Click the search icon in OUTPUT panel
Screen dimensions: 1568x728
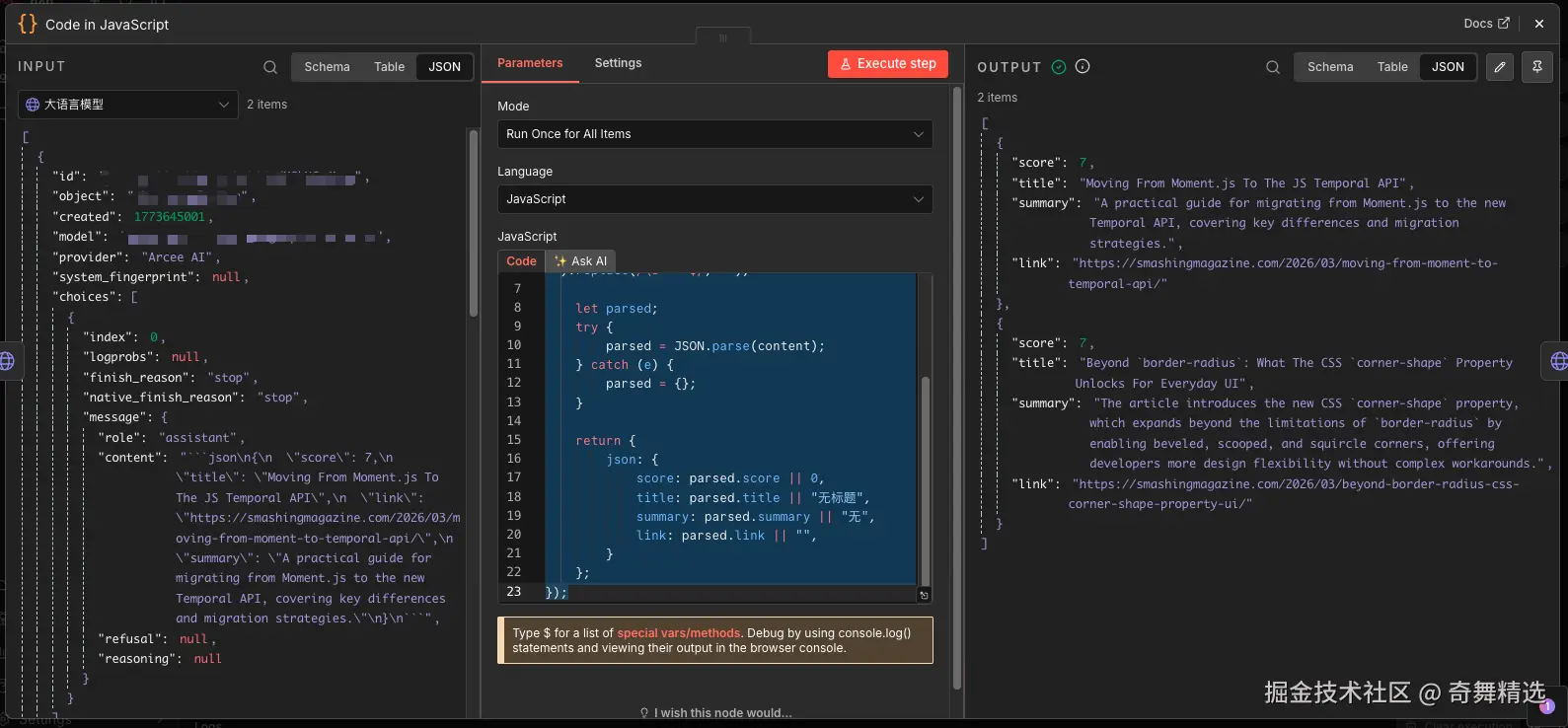1273,67
